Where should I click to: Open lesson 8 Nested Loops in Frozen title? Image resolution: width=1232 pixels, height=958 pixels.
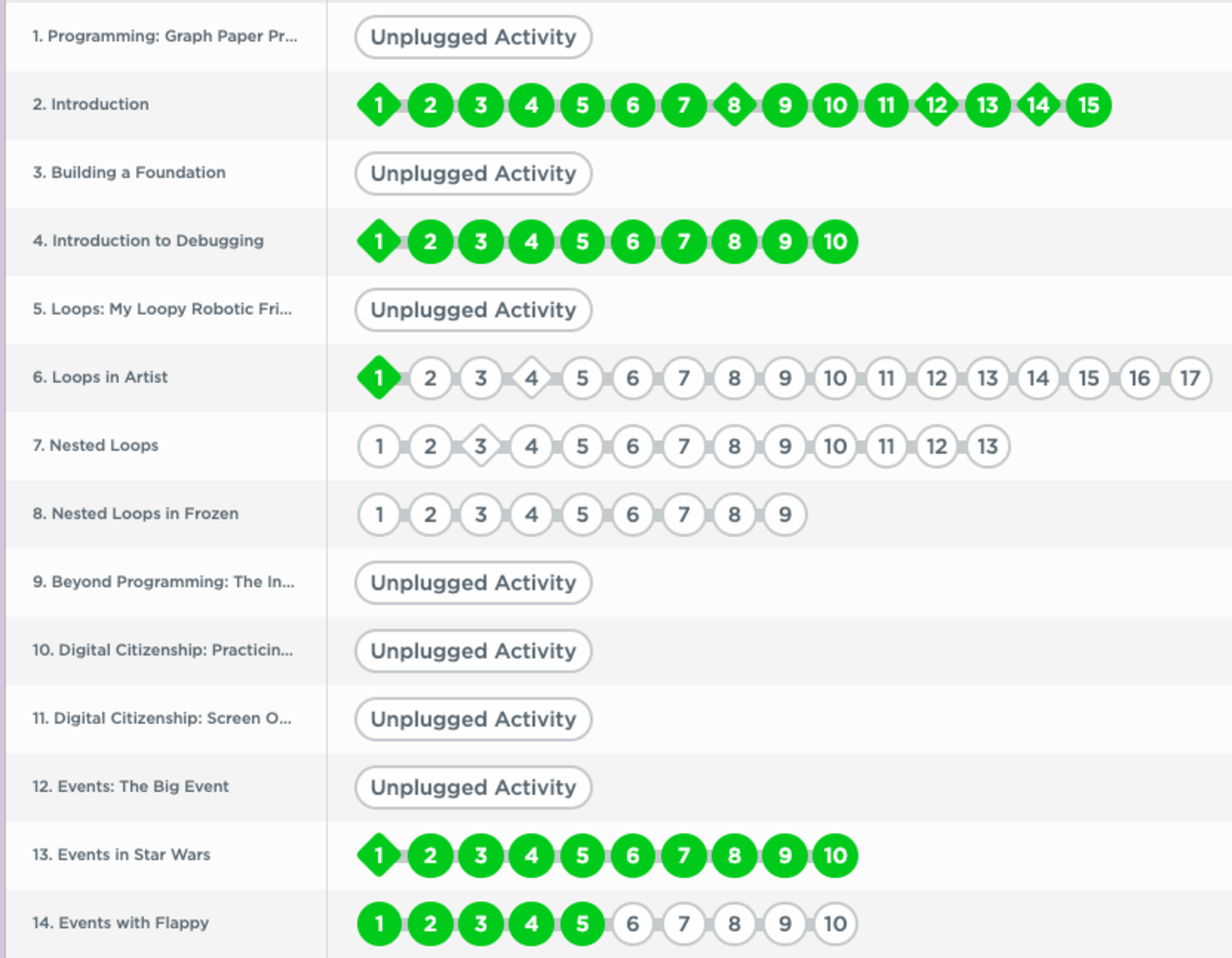135,513
